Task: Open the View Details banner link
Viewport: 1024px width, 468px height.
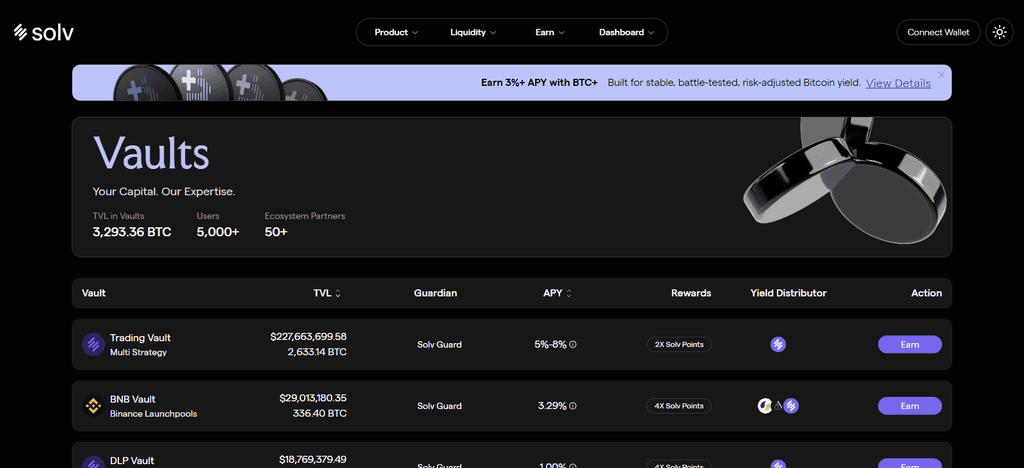Action: 898,83
